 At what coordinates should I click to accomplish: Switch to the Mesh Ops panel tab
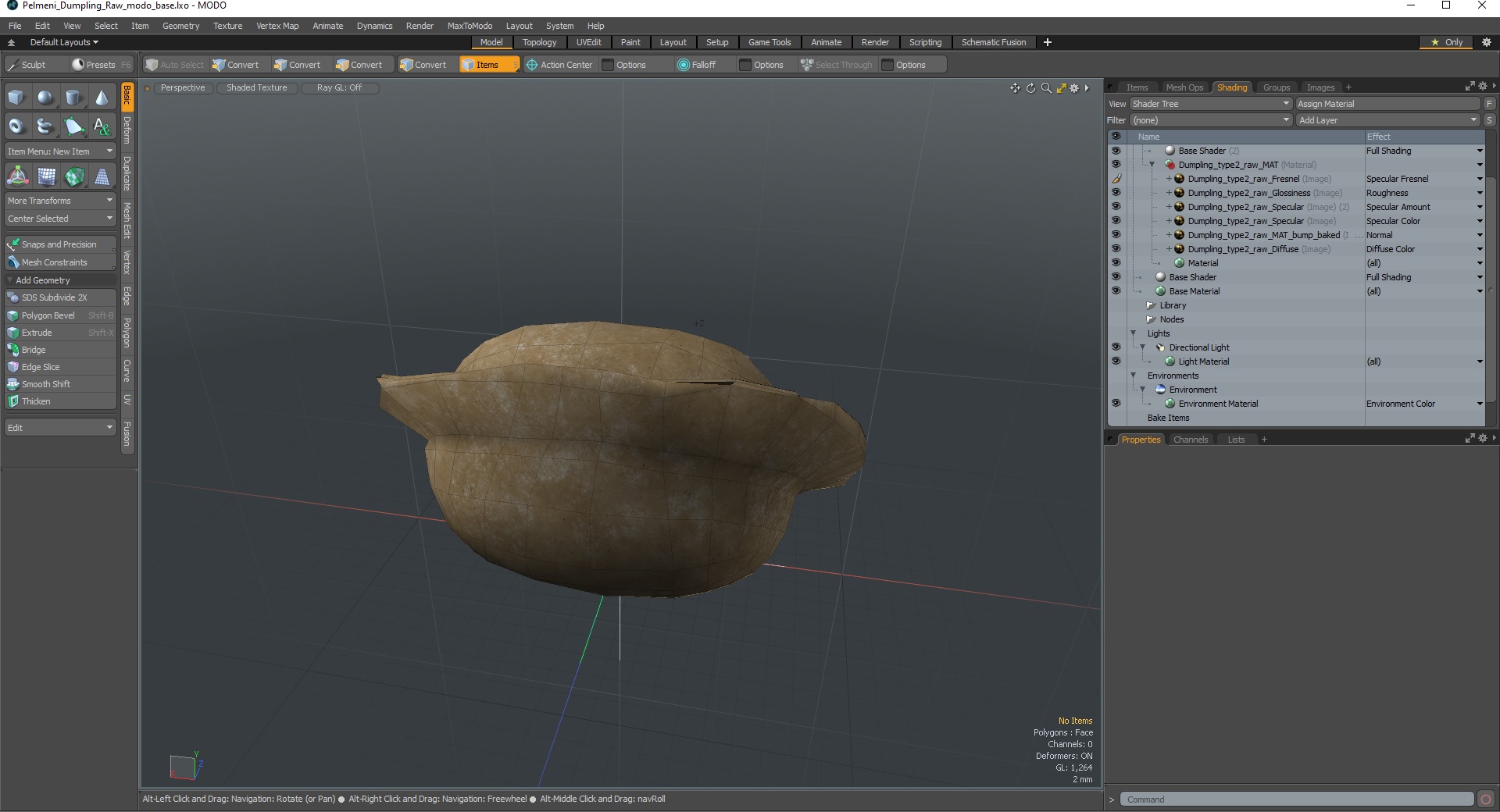1184,87
